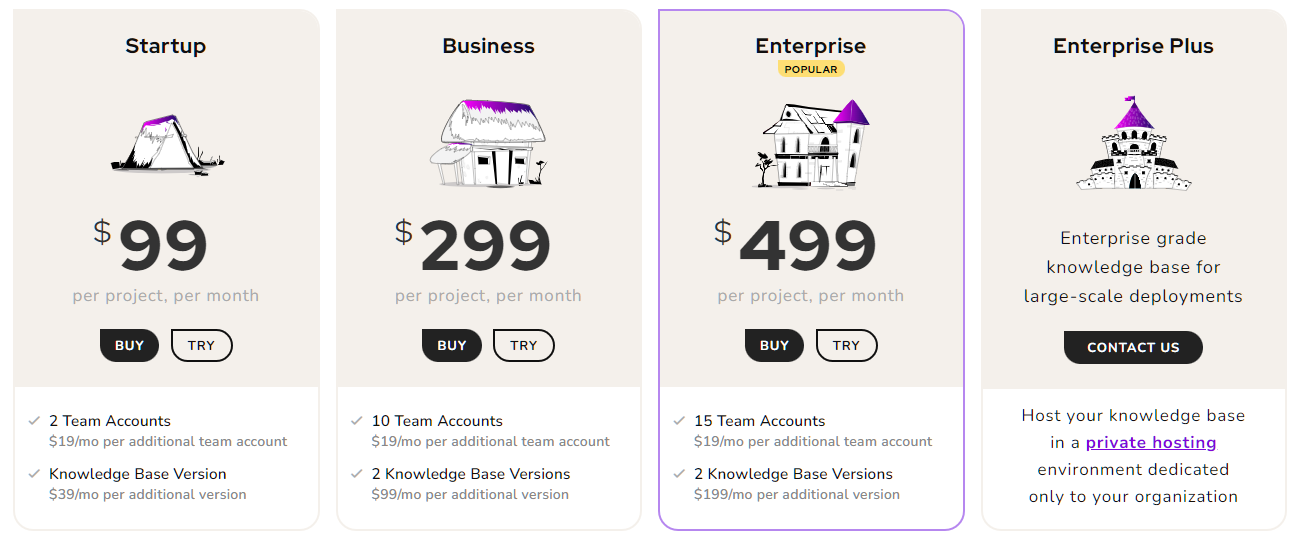
Task: Try the Business plan
Action: [524, 346]
